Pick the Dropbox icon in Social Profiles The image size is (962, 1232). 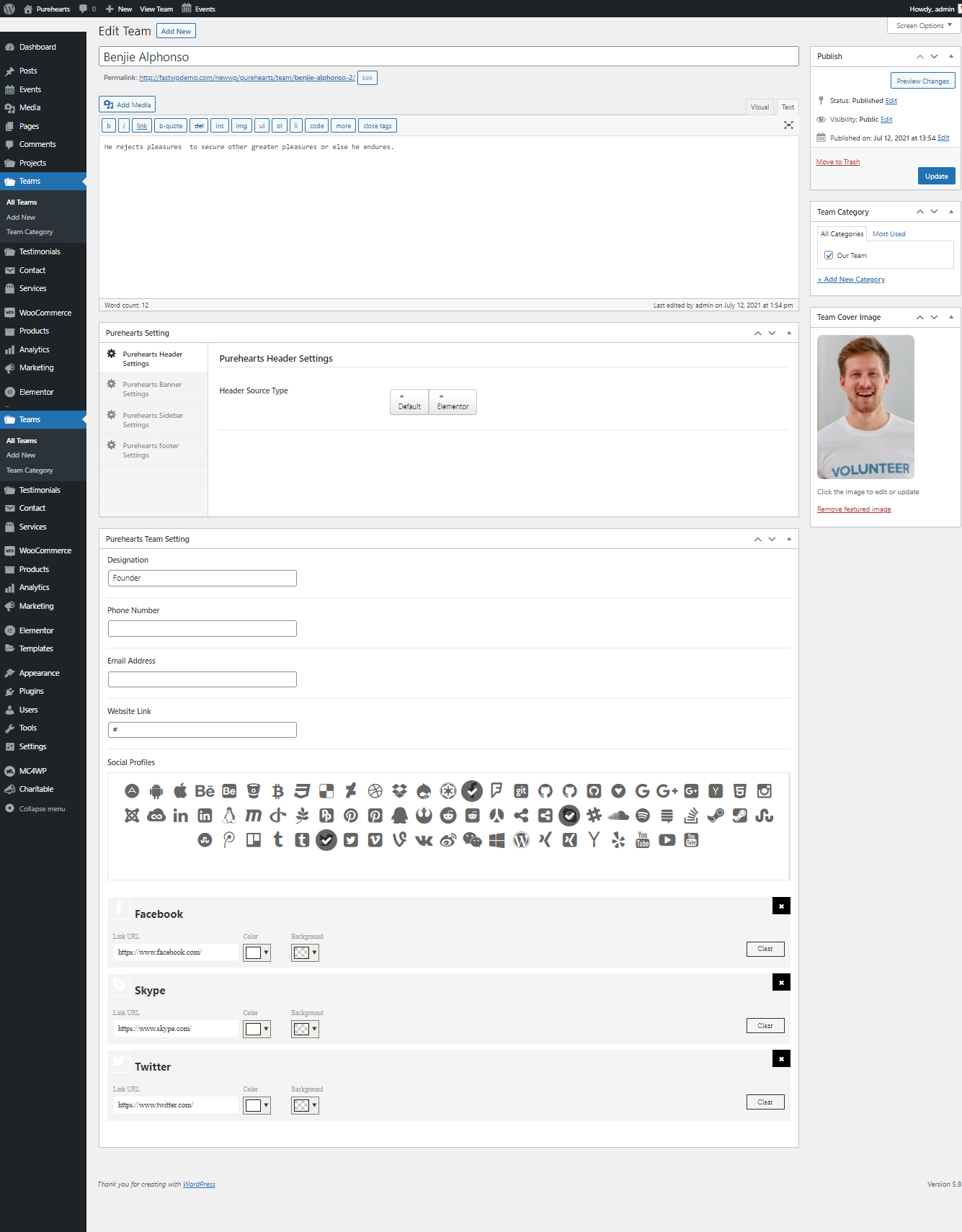(x=399, y=791)
